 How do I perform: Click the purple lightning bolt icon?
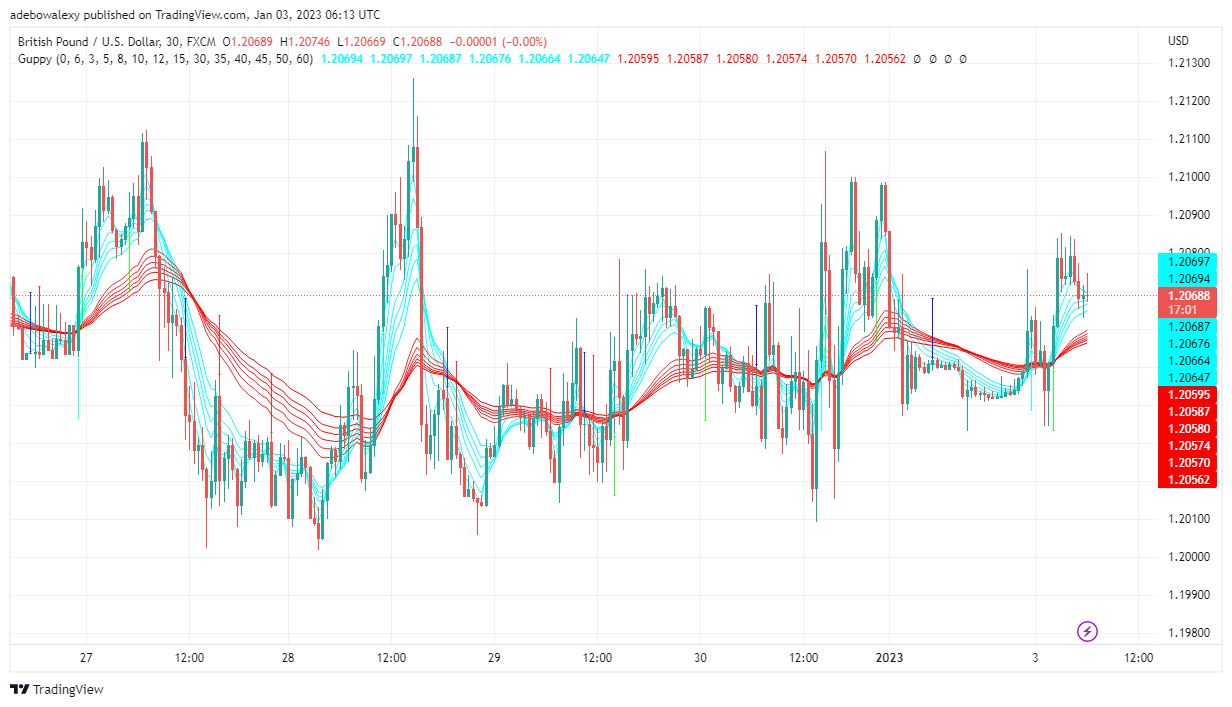point(1088,631)
